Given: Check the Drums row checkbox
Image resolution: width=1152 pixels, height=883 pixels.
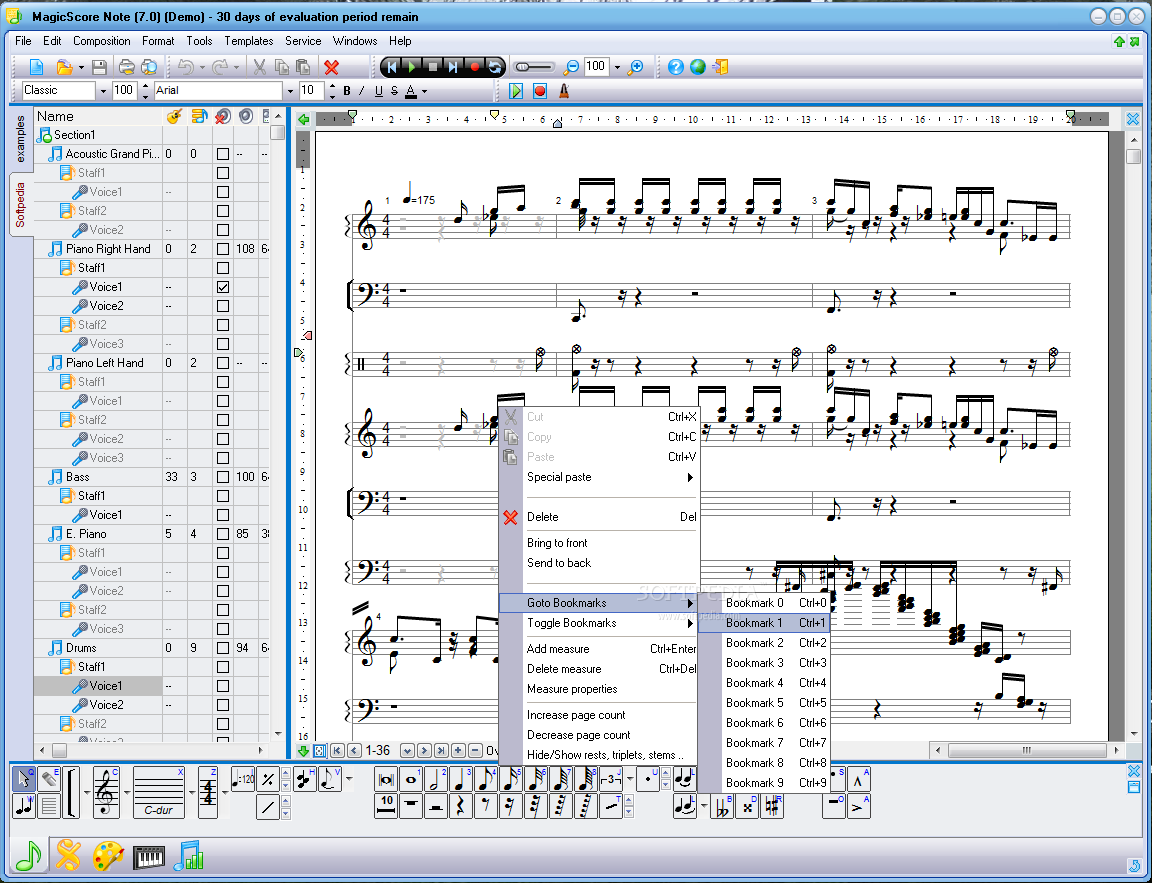Looking at the screenshot, I should click(223, 648).
